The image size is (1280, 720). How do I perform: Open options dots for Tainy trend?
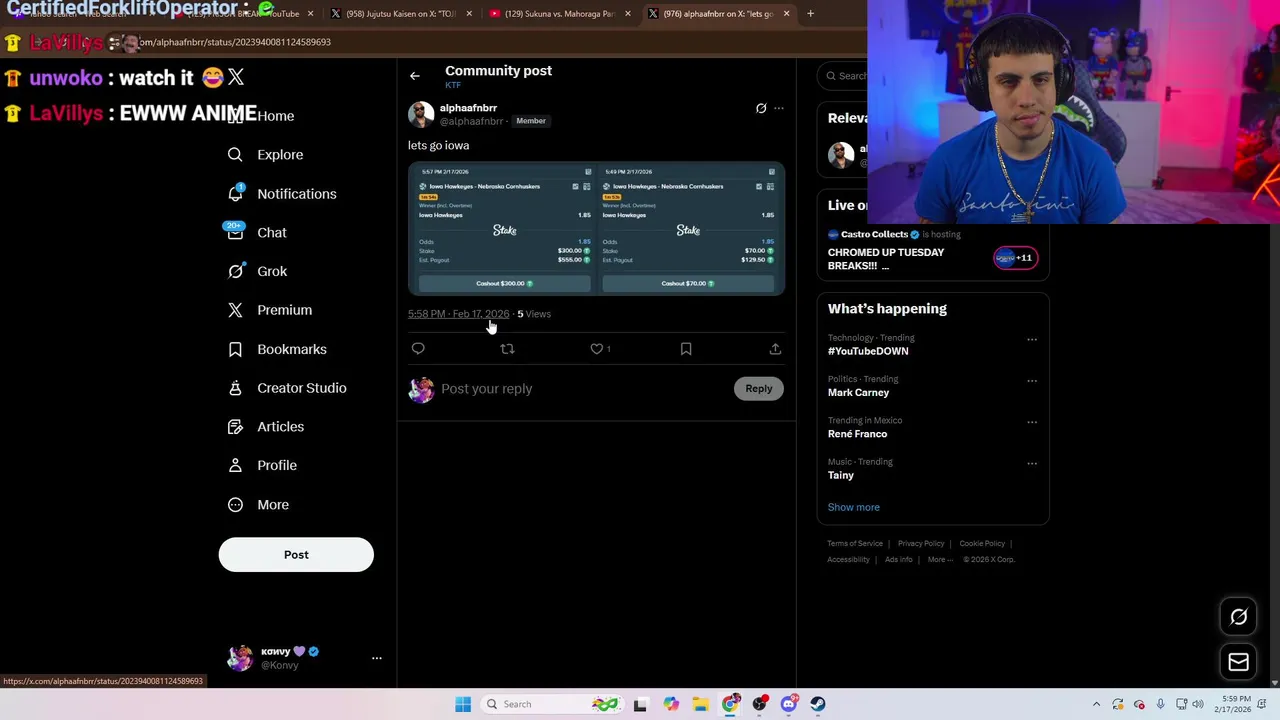1032,464
